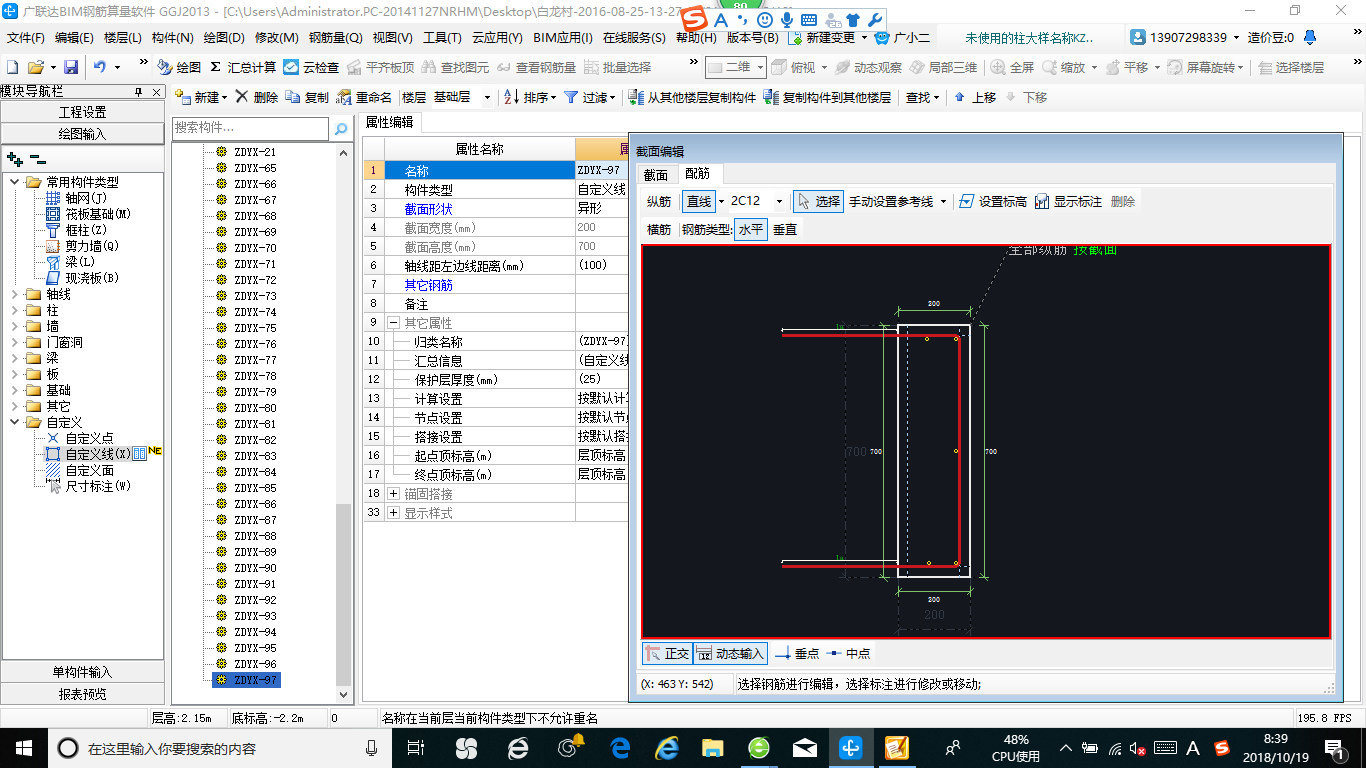
Task: Select ZDYX-96 in the component list
Action: pos(255,664)
